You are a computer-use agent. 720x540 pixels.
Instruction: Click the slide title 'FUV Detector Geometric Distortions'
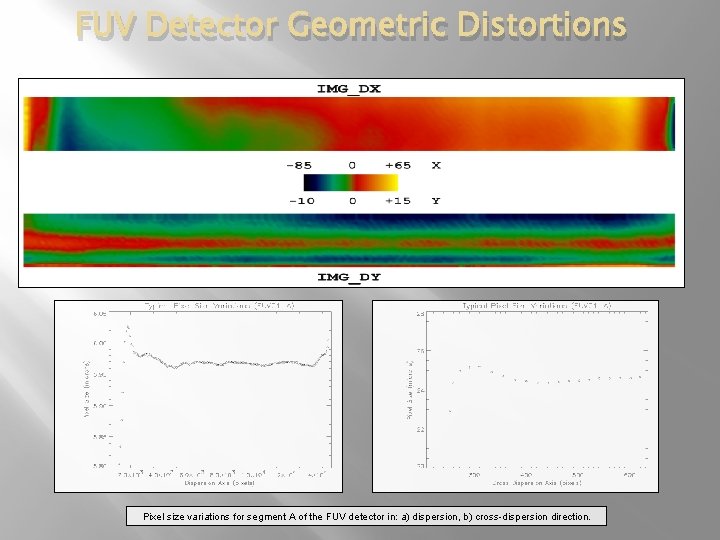coord(351,25)
